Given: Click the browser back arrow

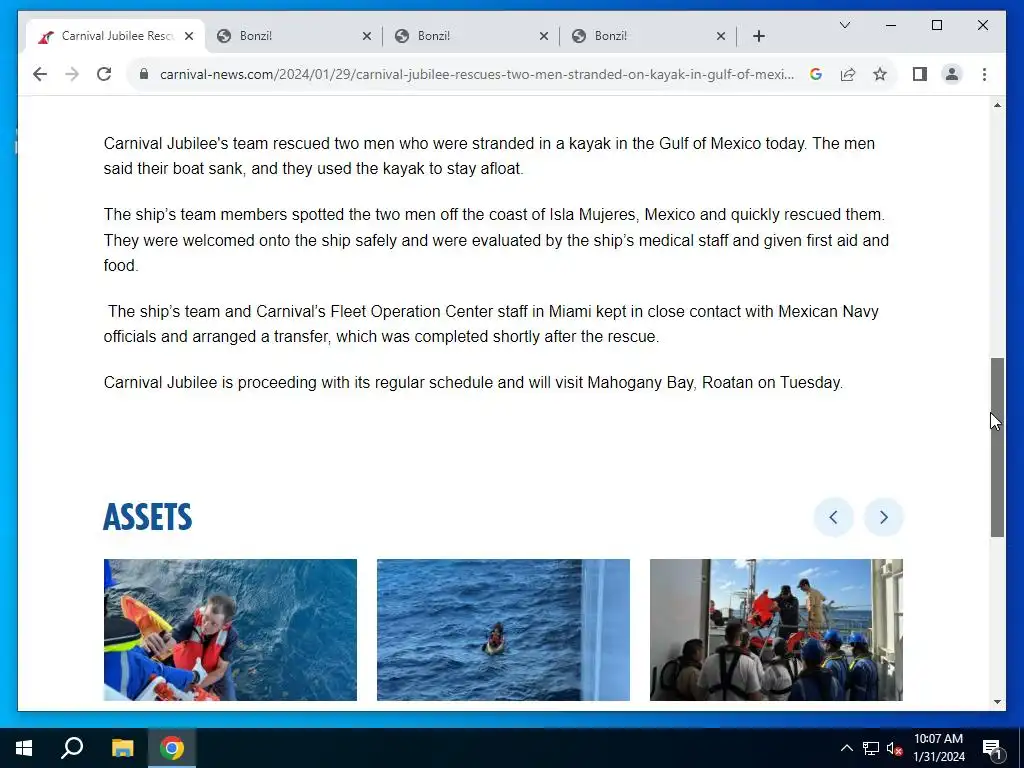Looking at the screenshot, I should tap(40, 74).
